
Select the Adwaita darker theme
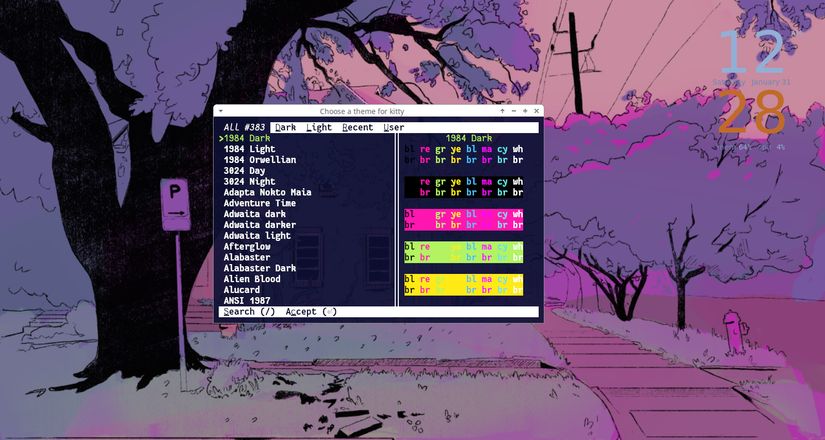pos(259,225)
